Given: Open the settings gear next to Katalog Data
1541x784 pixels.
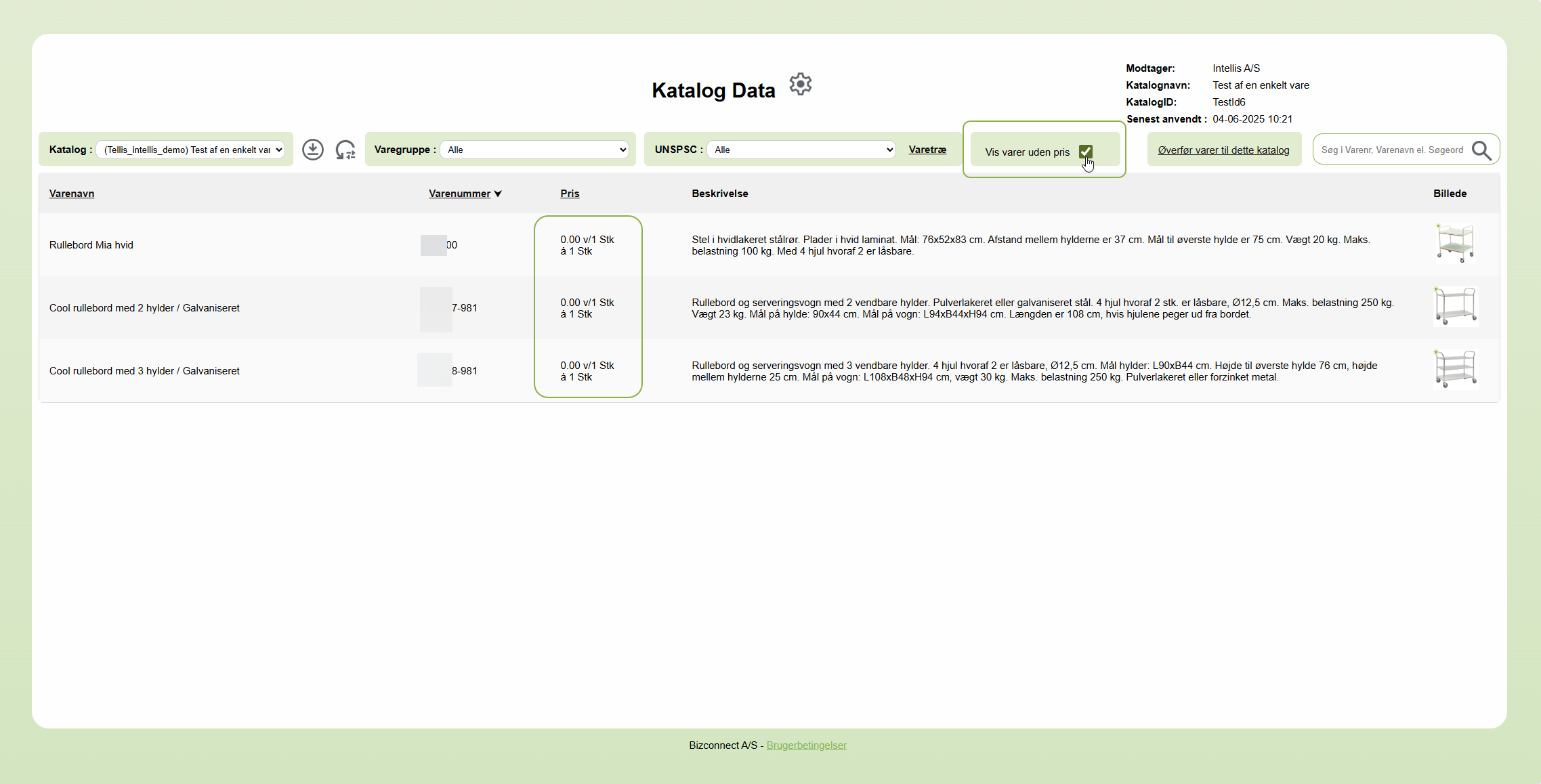Looking at the screenshot, I should (x=800, y=85).
